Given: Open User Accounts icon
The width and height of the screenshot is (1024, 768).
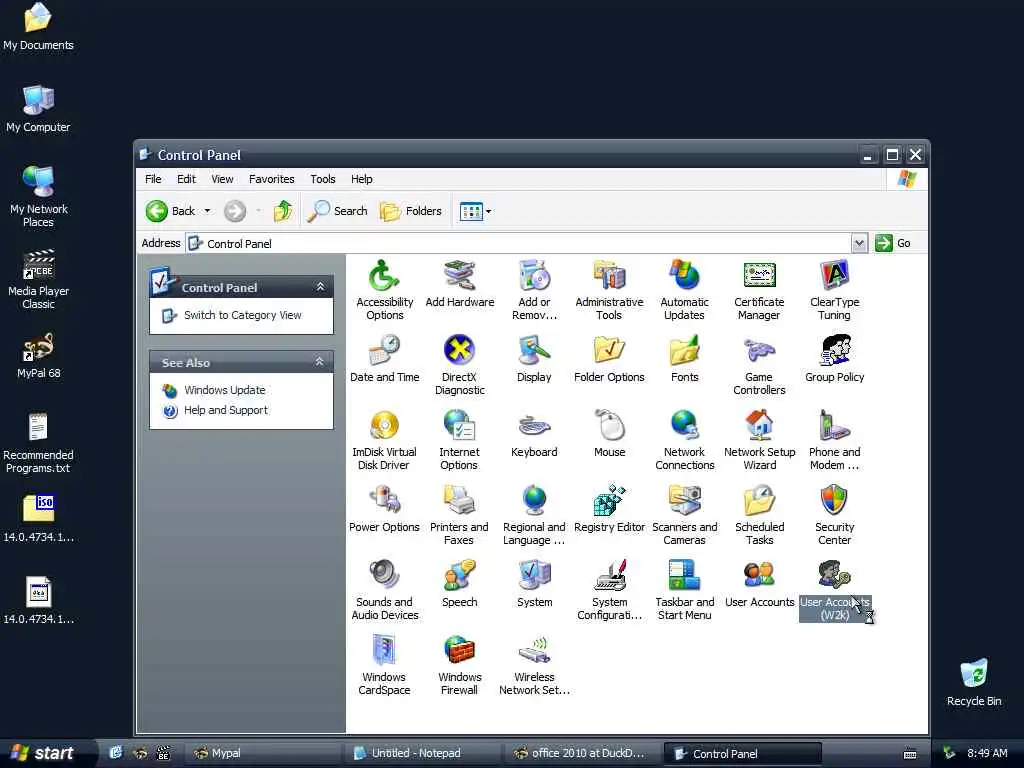Looking at the screenshot, I should click(759, 584).
